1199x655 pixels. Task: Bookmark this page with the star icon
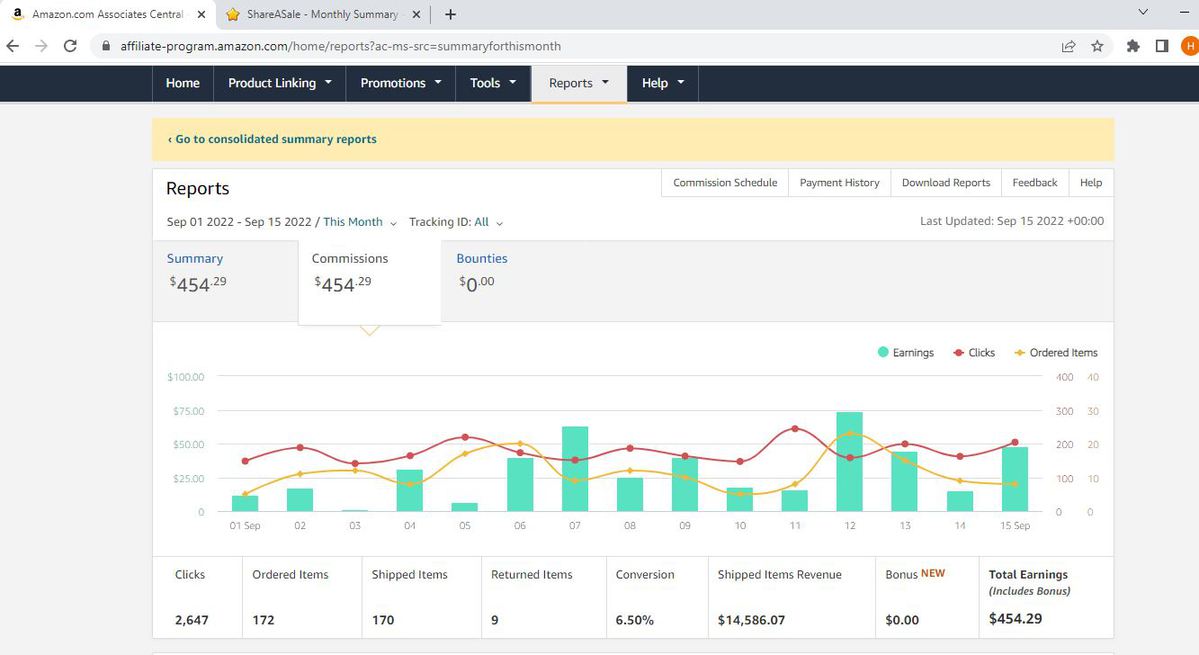(1097, 46)
